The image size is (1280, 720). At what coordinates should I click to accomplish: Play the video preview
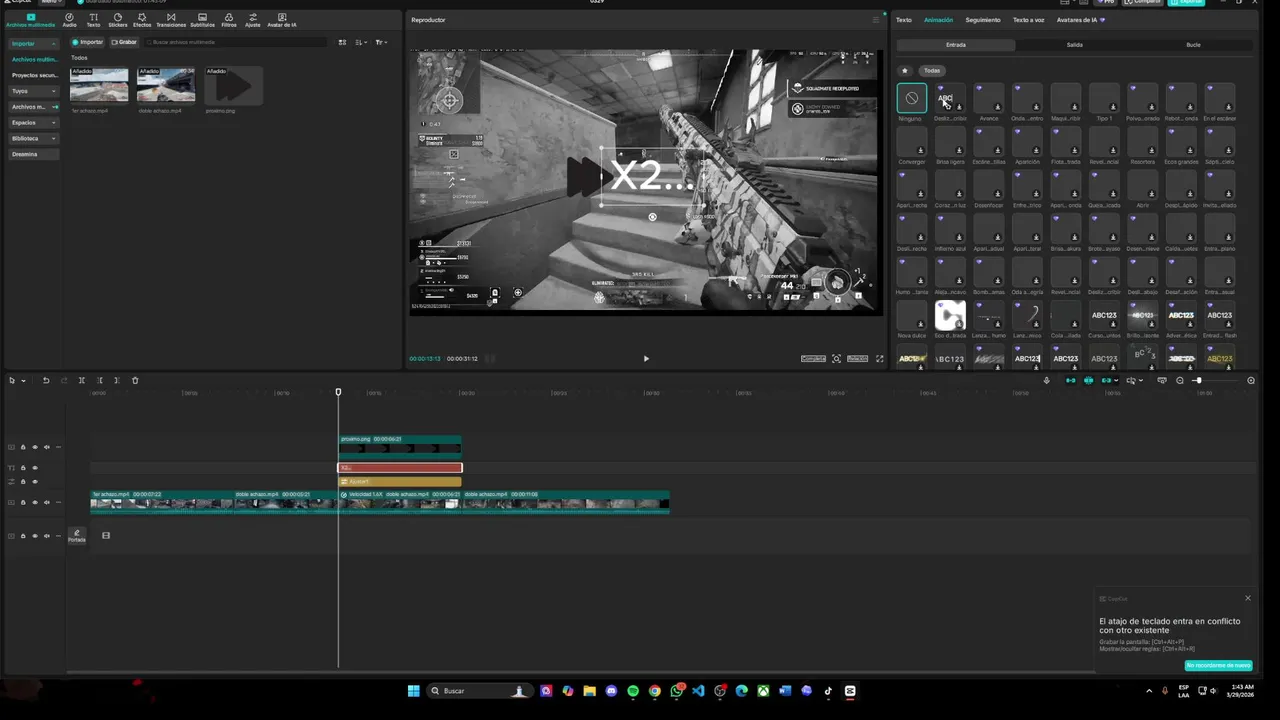[x=646, y=358]
